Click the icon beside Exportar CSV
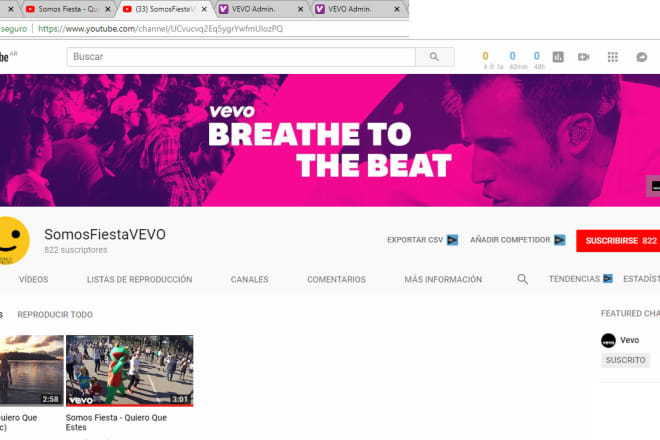This screenshot has width=660, height=440. [452, 240]
